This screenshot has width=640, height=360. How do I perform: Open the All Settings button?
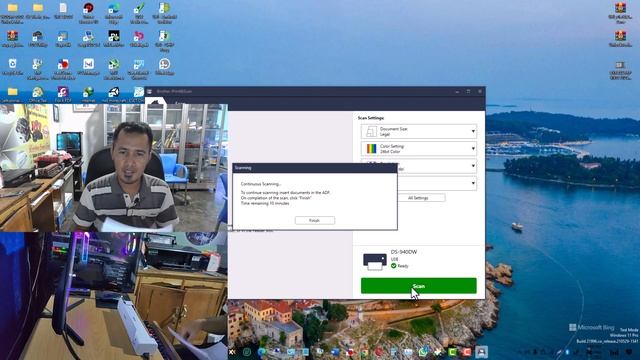[x=418, y=198]
